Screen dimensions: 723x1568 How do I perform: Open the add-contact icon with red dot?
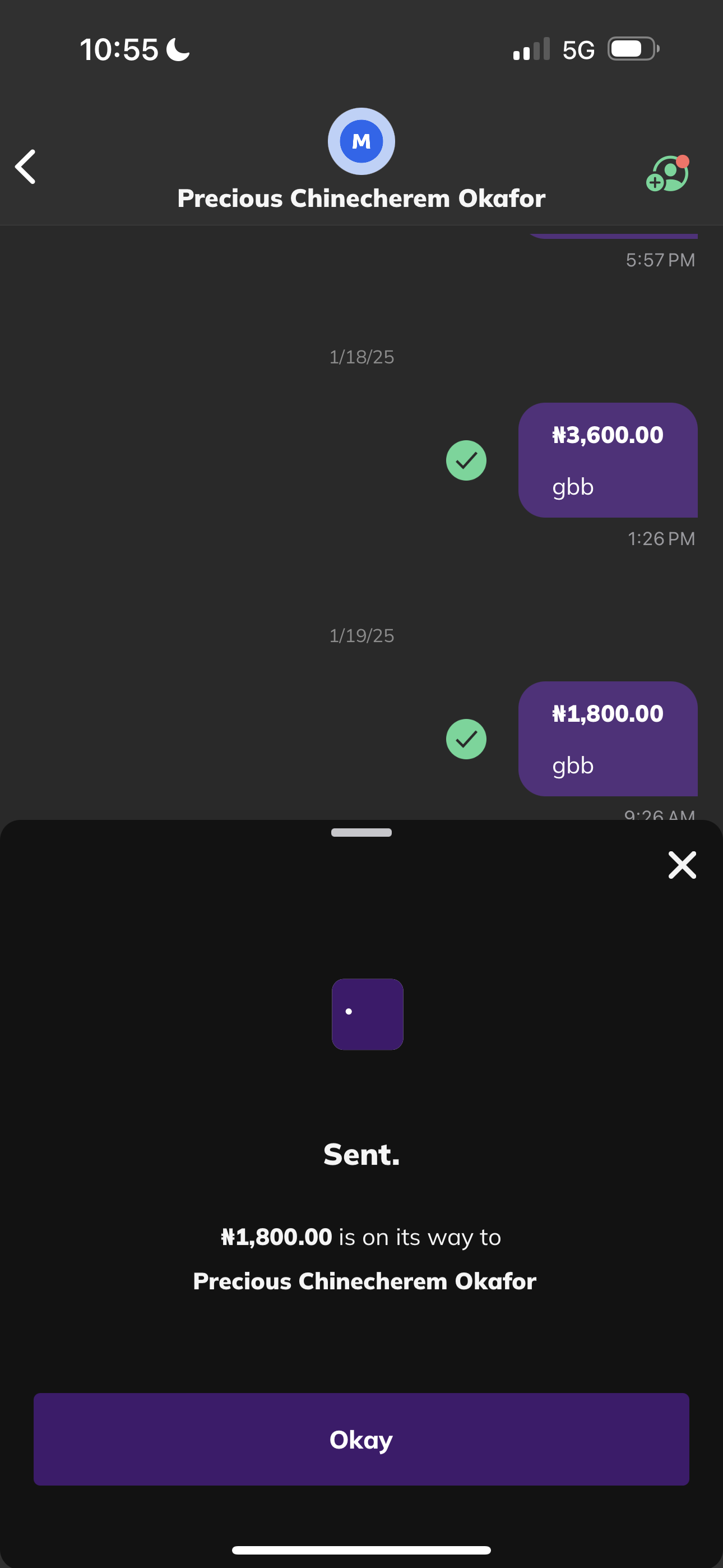[x=668, y=174]
